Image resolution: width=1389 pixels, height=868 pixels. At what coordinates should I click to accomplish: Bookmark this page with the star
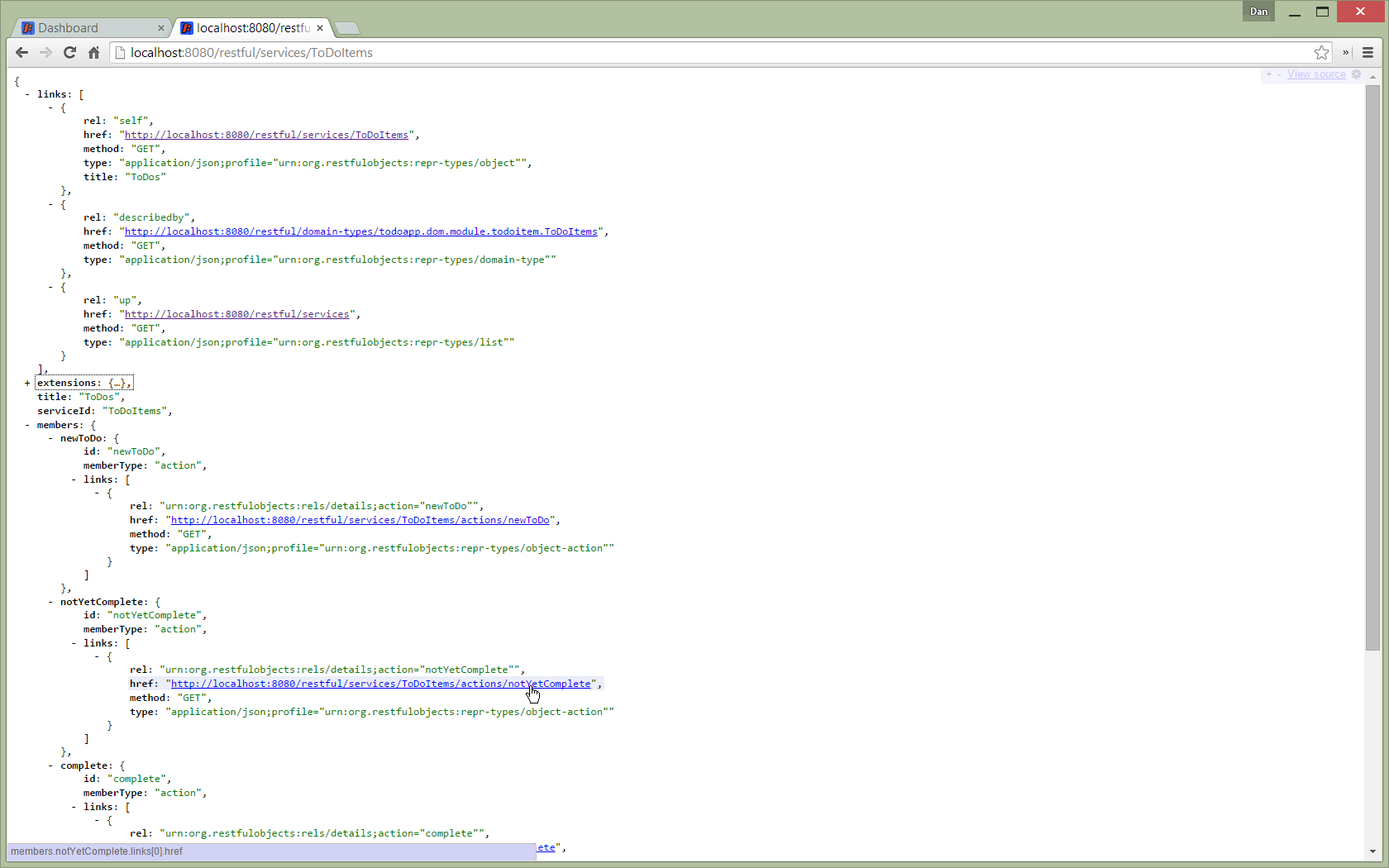tap(1321, 53)
